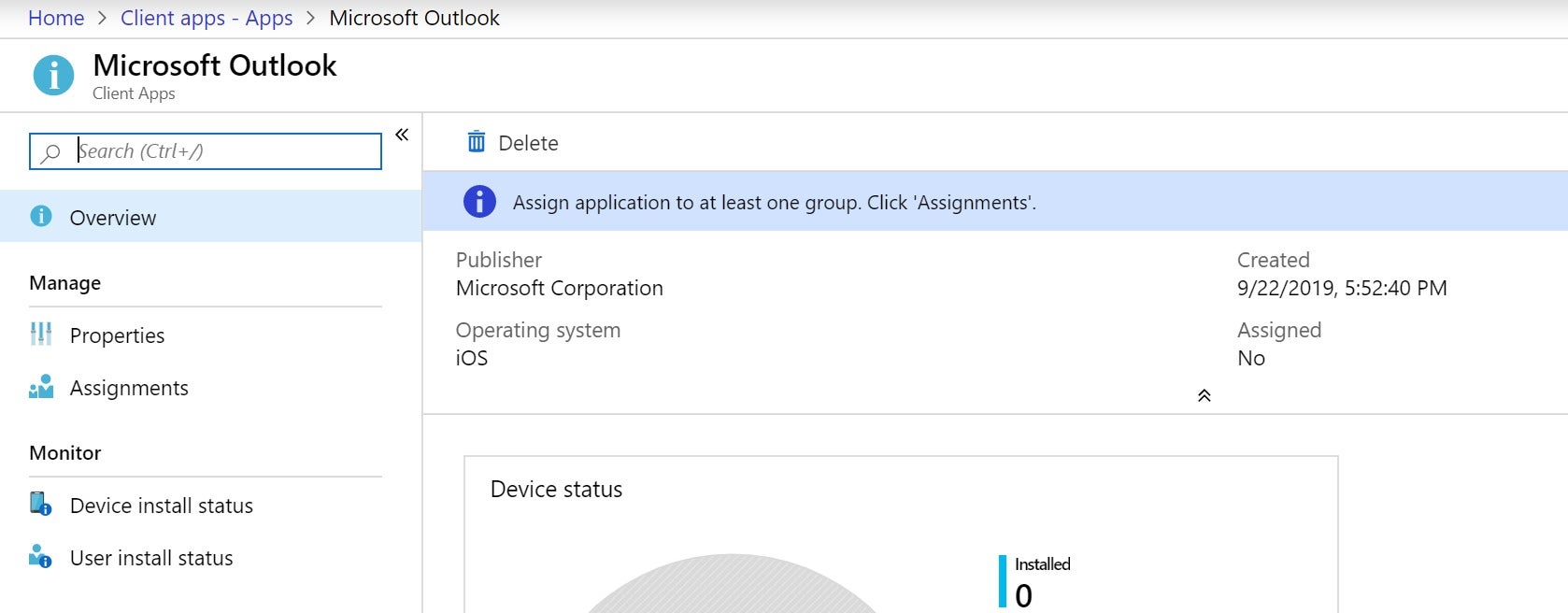Click the Device status donut chart
This screenshot has height=613, width=1568.
tap(732, 585)
